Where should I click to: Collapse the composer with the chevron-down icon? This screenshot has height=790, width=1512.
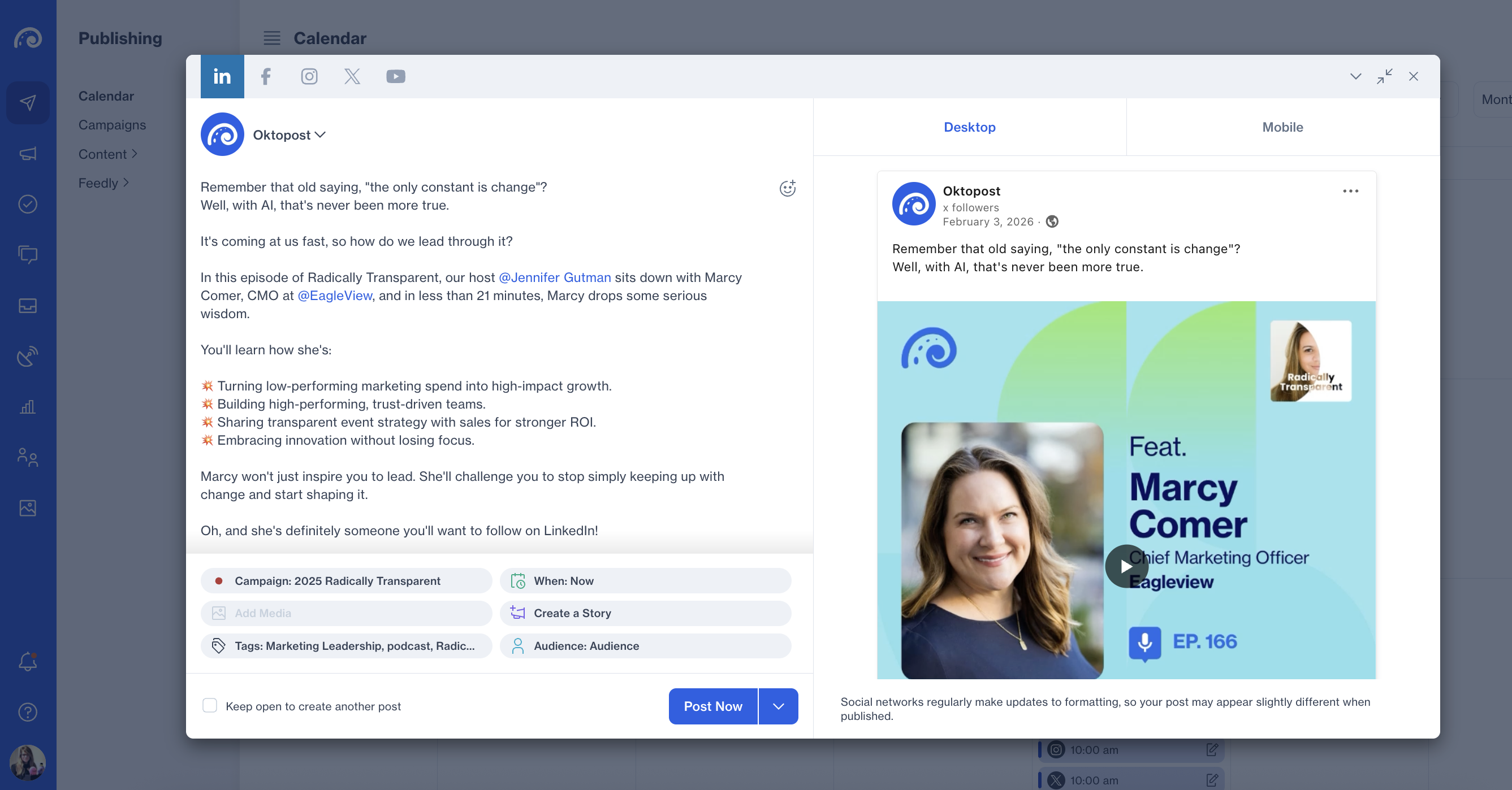[x=1355, y=76]
